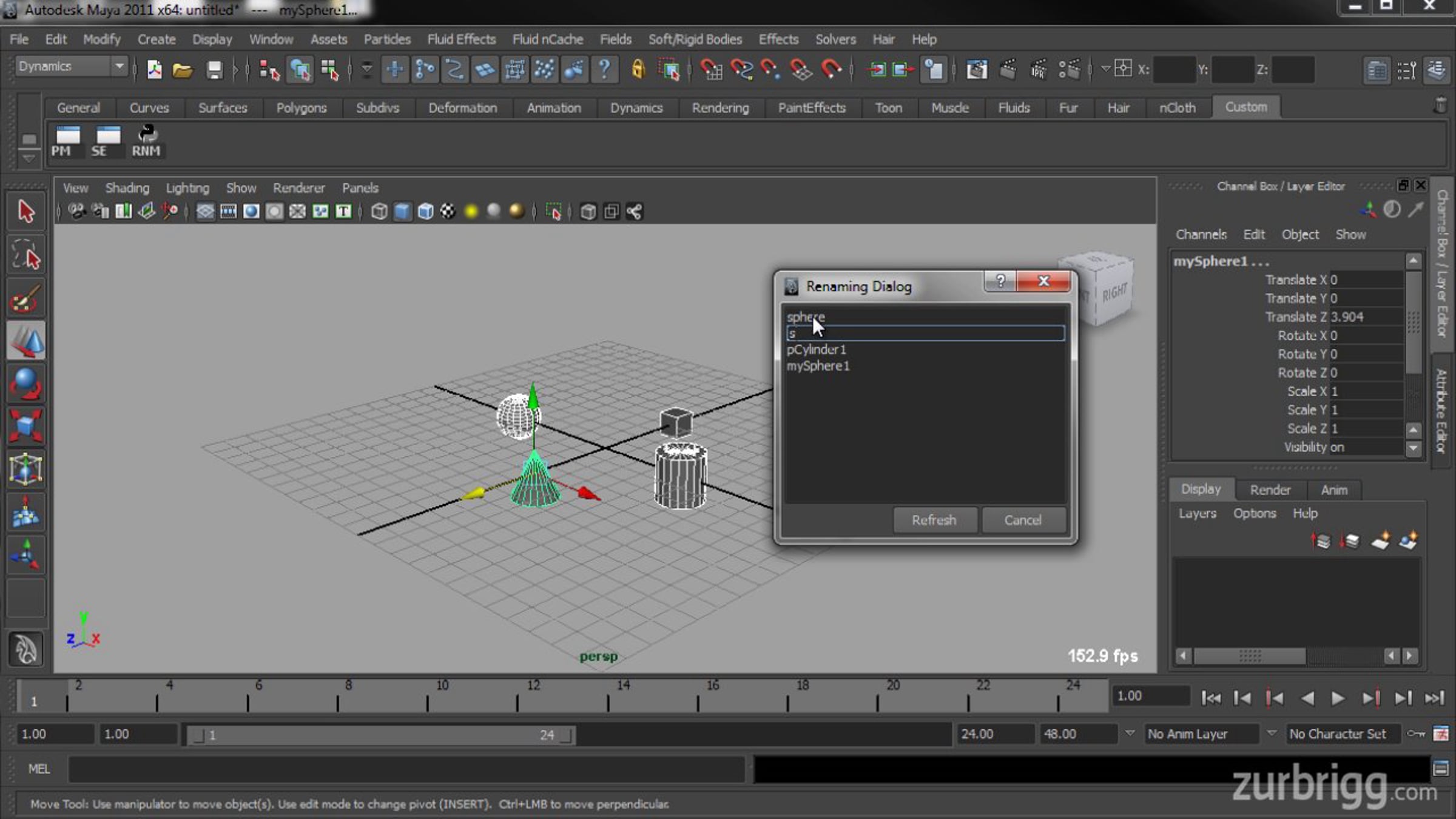Open the Create menu

click(x=157, y=39)
